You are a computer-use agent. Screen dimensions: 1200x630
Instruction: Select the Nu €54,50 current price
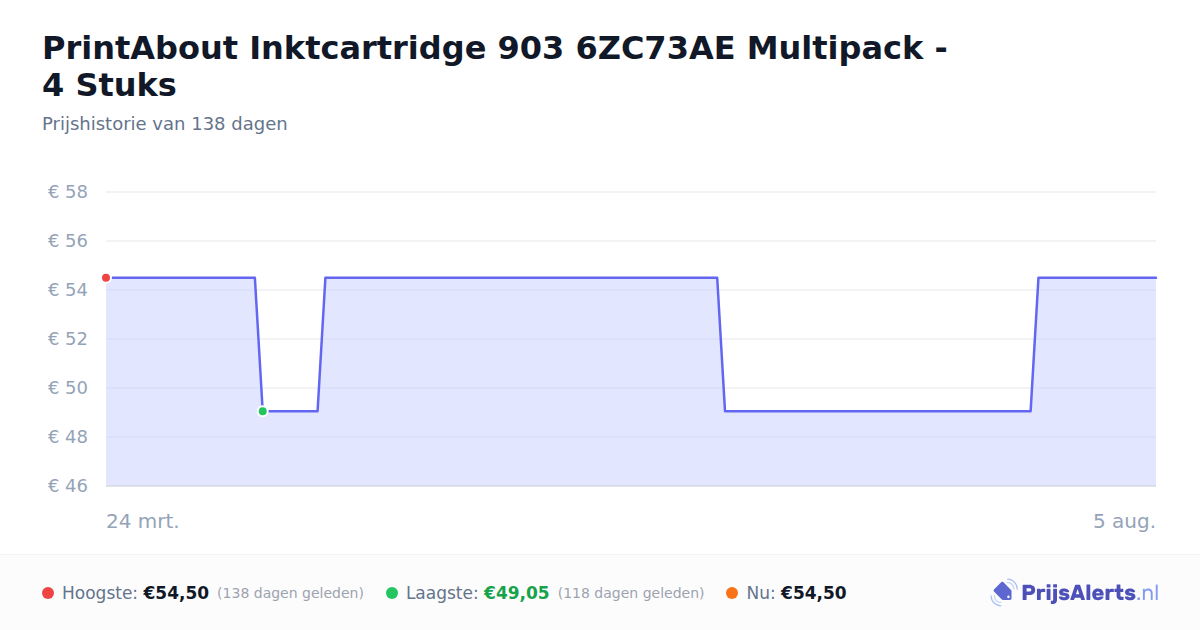click(813, 593)
